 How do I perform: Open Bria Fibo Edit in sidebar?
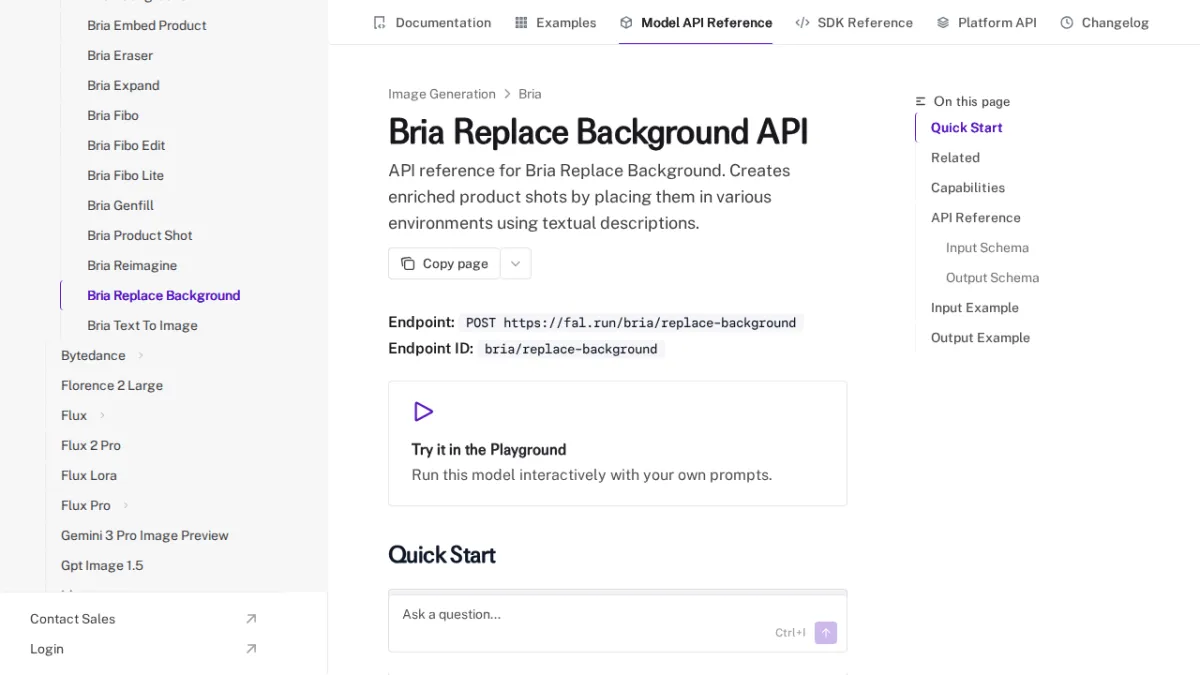click(126, 145)
